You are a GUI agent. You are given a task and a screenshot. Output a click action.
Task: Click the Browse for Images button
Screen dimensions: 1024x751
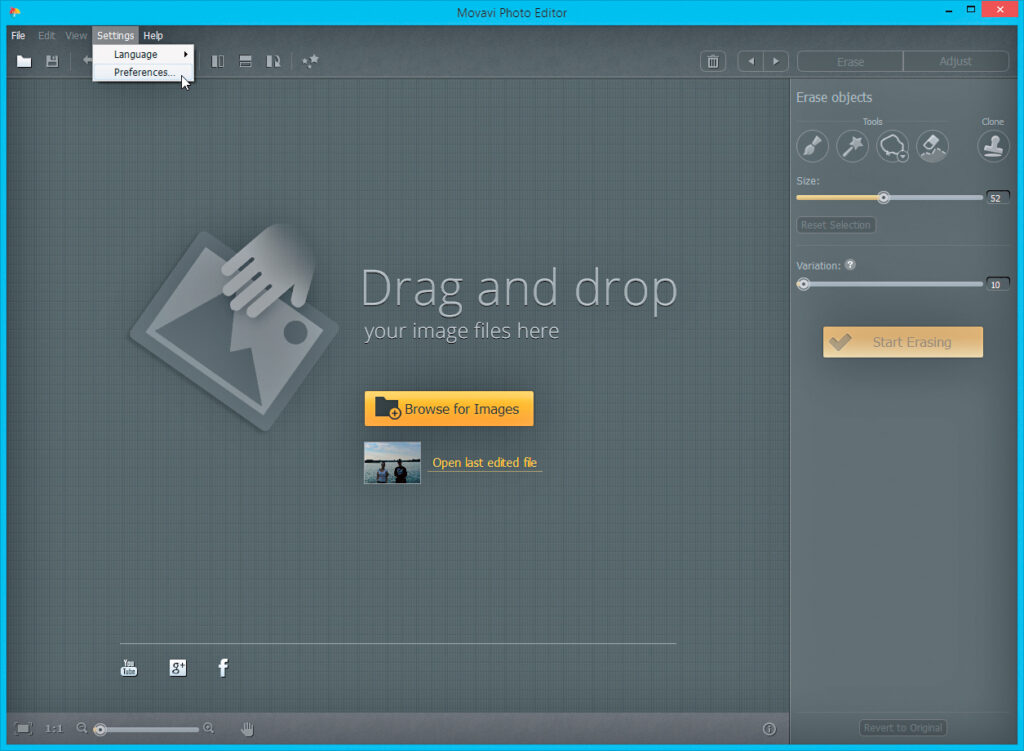[448, 409]
